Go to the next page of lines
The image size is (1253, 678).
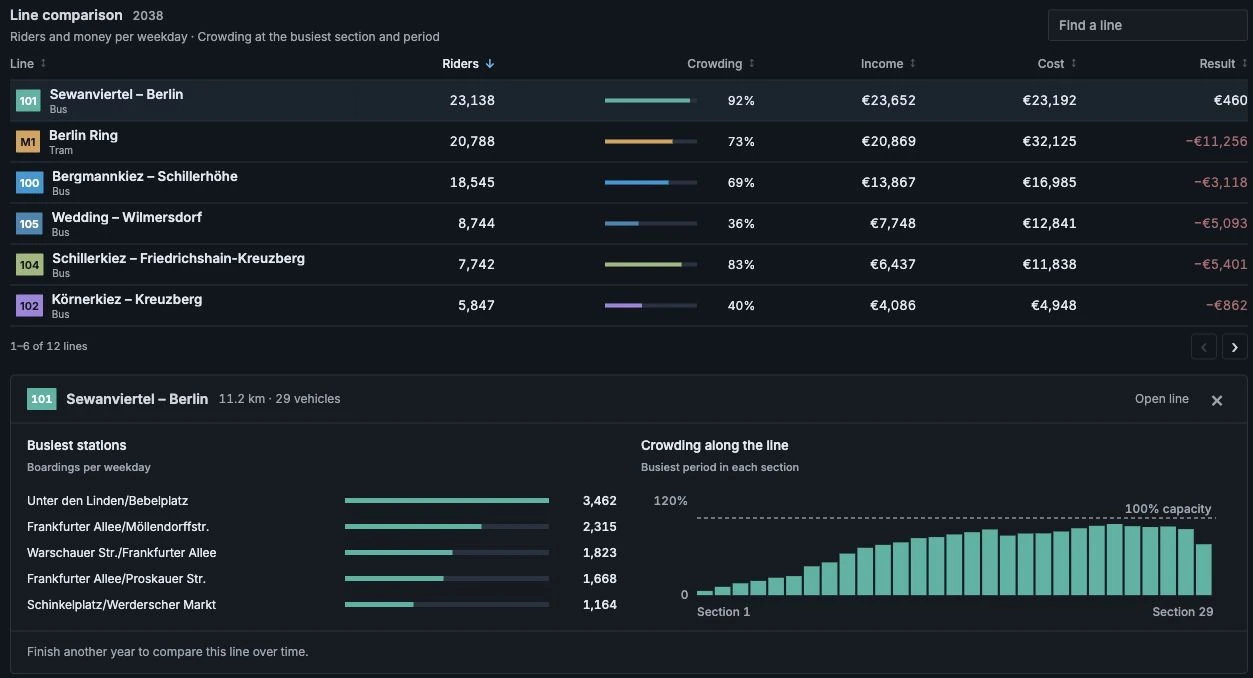pyautogui.click(x=1235, y=347)
